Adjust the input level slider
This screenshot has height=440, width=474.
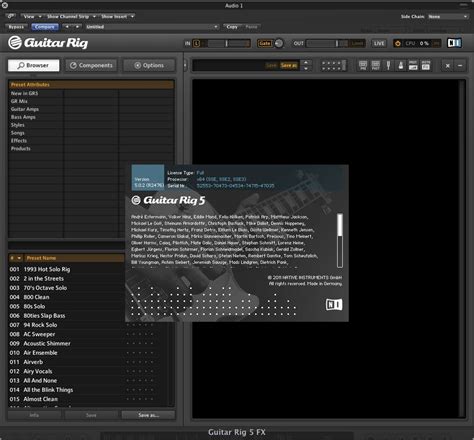[x=226, y=43]
